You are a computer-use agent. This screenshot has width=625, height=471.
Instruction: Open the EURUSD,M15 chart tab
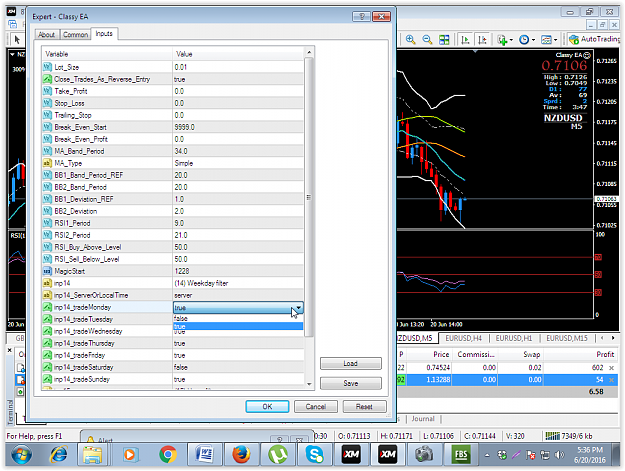566,338
